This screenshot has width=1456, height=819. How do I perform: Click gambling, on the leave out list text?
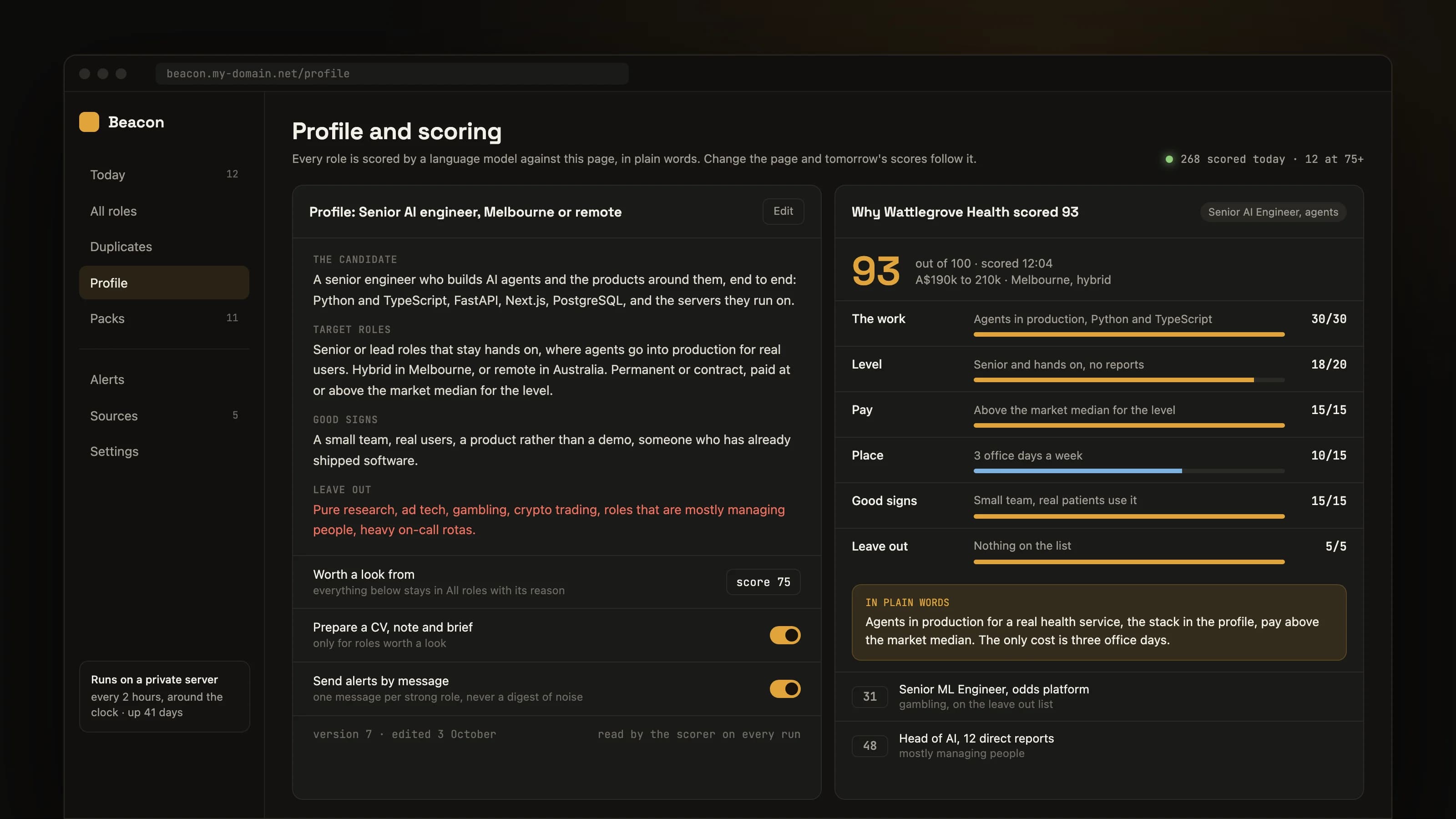pyautogui.click(x=976, y=704)
